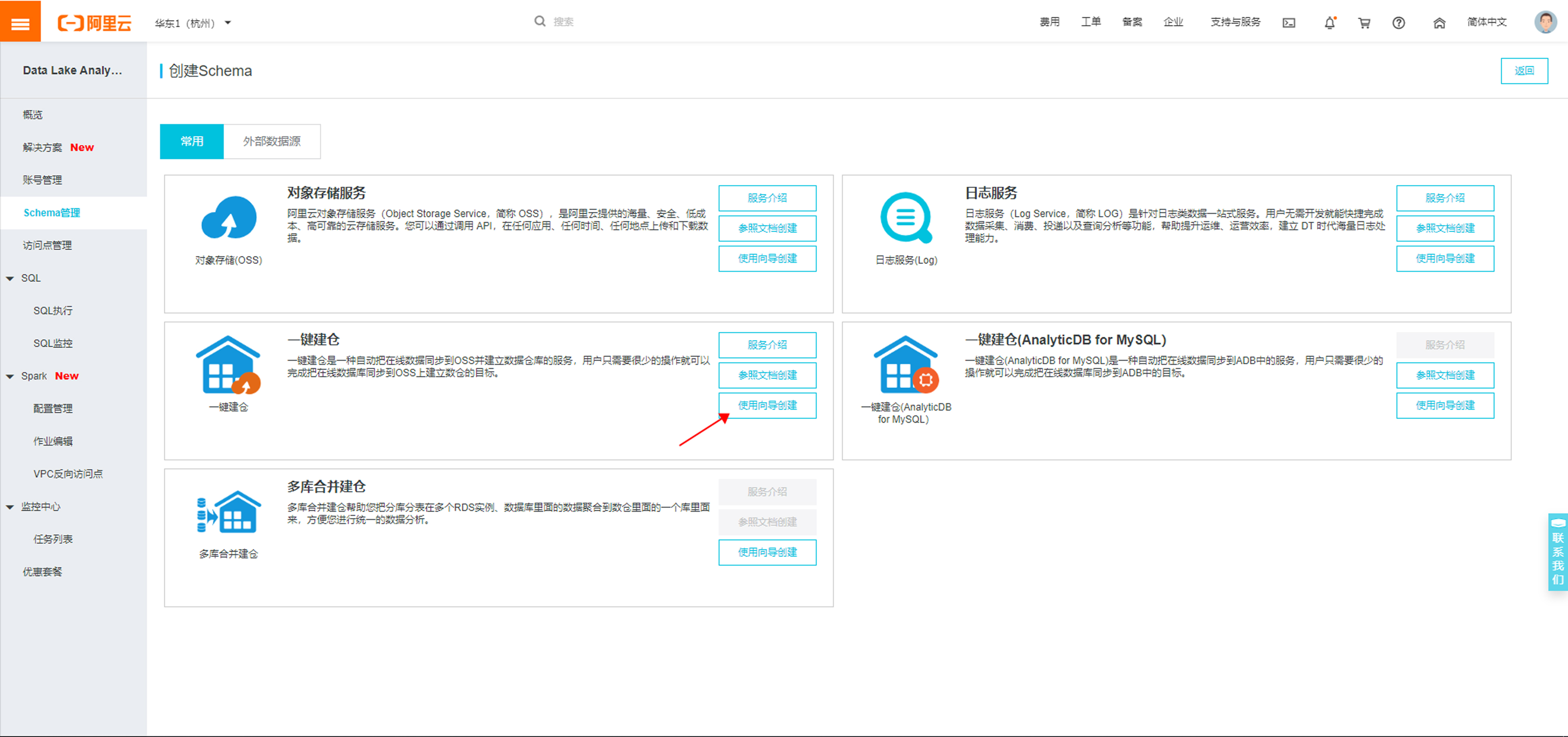Click 参照文档创建 for AnalyticDB 建仓

1445,375
